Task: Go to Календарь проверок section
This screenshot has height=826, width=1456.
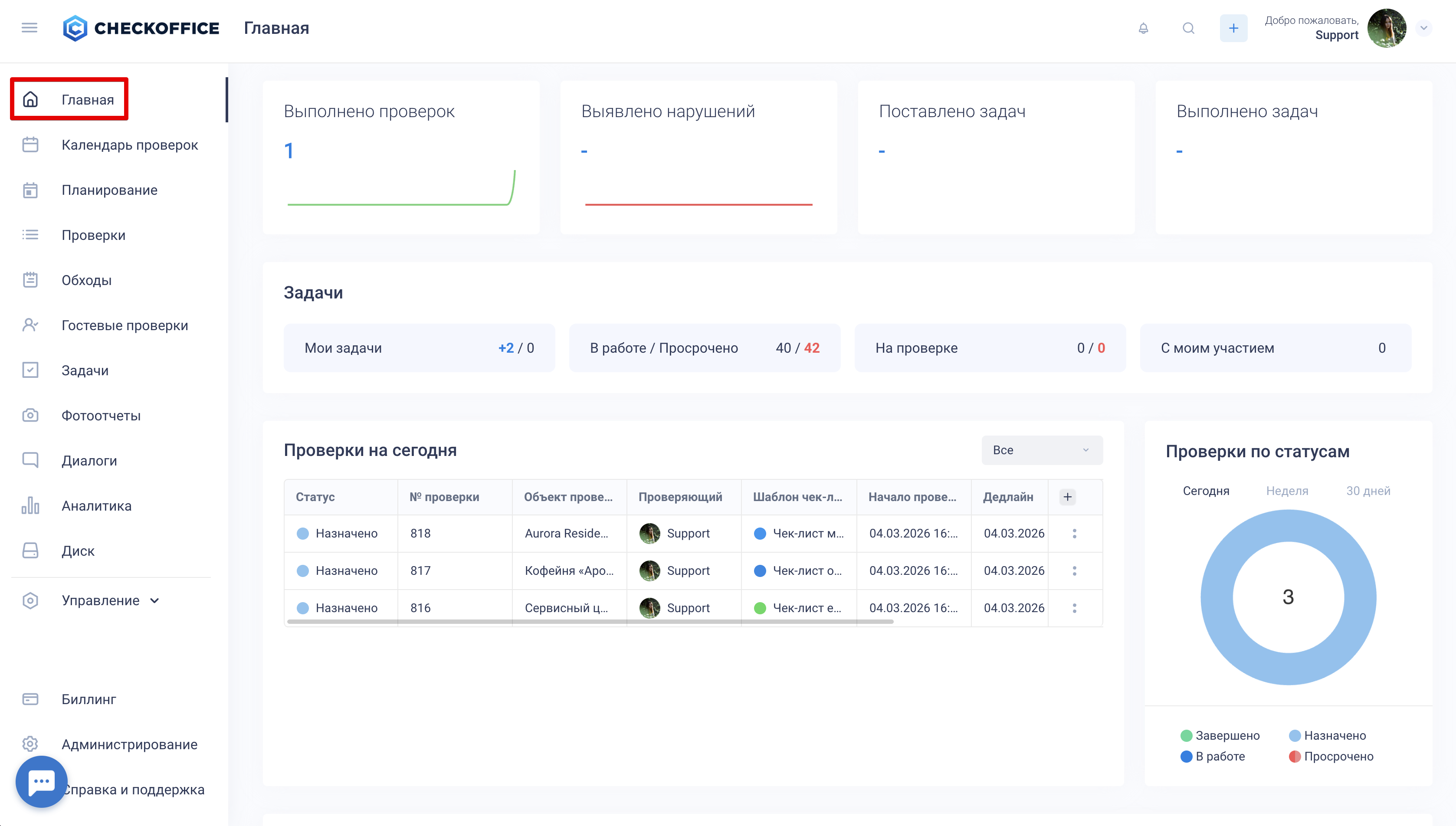Action: [x=129, y=144]
